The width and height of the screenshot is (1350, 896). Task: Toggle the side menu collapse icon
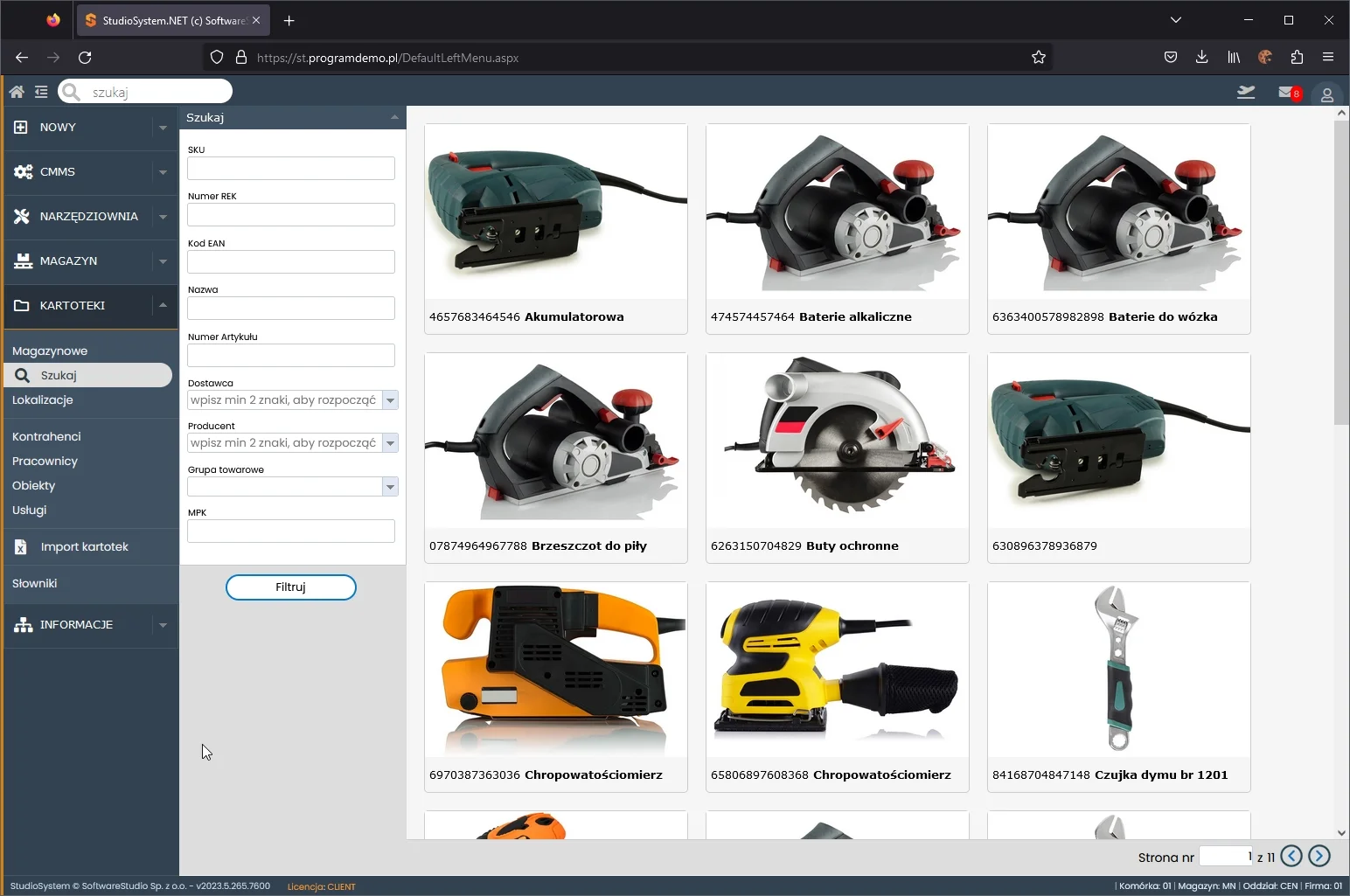click(x=41, y=92)
